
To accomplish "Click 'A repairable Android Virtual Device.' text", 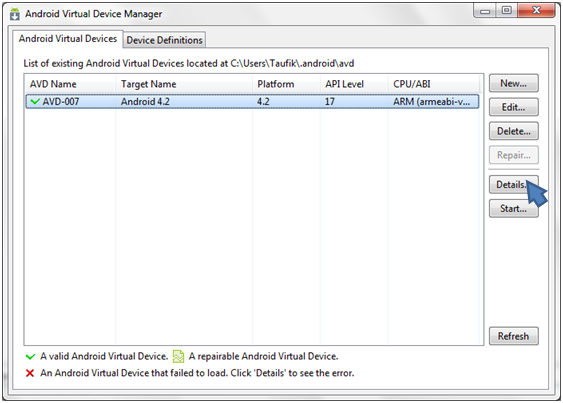I will tap(263, 356).
